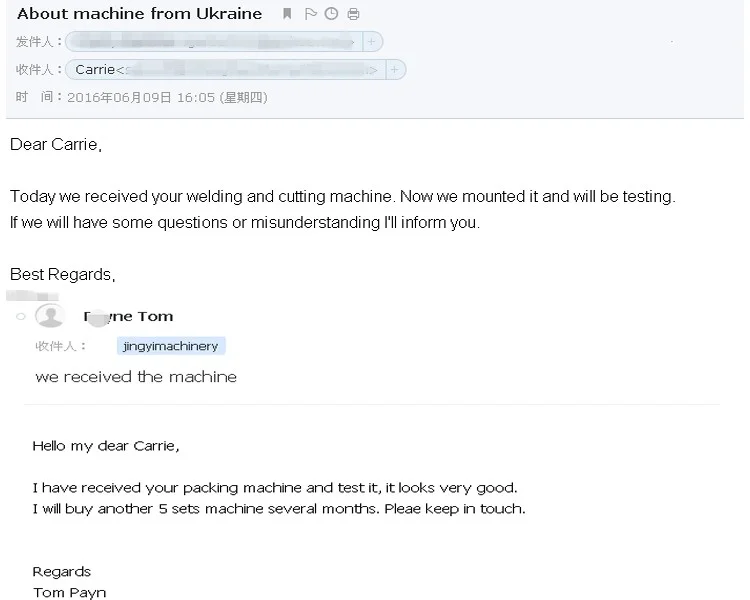Screen dimensions: 750x600
Task: Click the clock reminder icon
Action: coord(331,14)
